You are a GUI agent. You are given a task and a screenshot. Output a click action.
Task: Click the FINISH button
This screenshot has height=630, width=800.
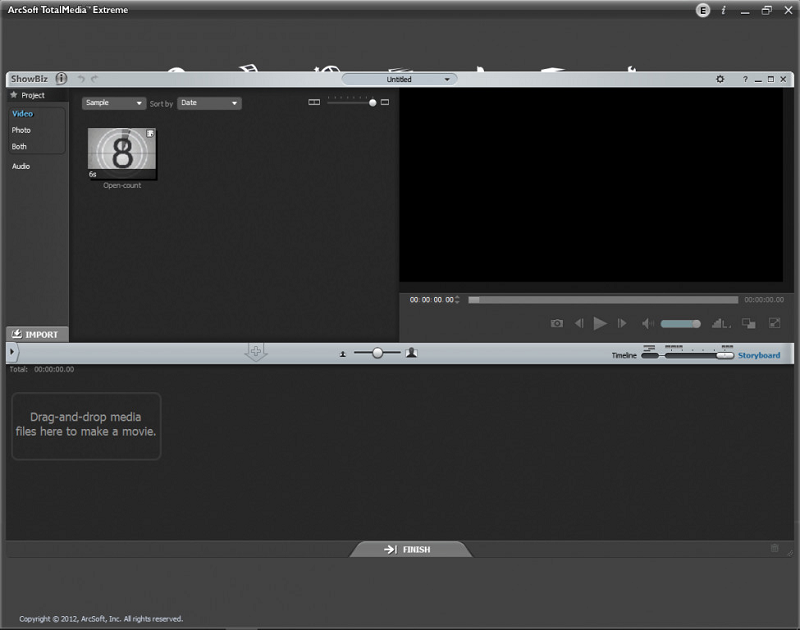(x=408, y=549)
